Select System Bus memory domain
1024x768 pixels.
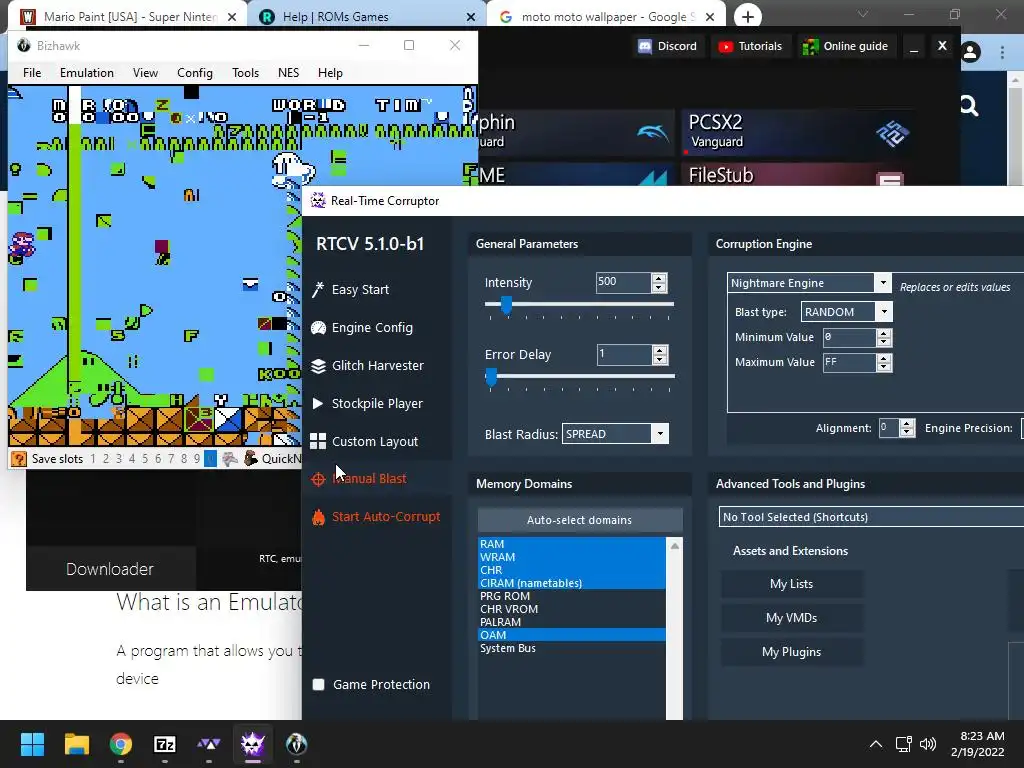tap(571, 648)
